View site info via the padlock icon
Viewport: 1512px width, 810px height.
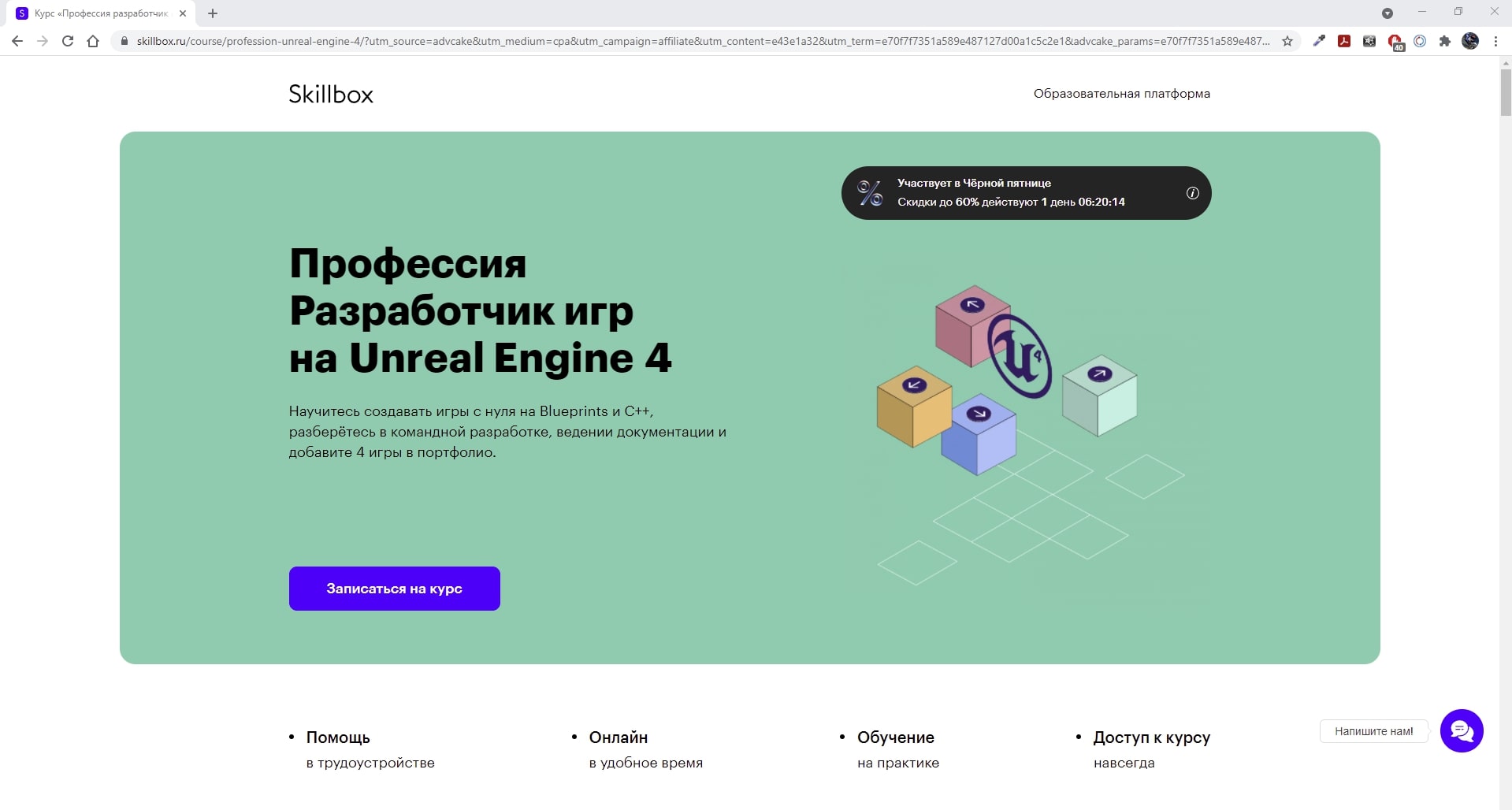coord(124,41)
